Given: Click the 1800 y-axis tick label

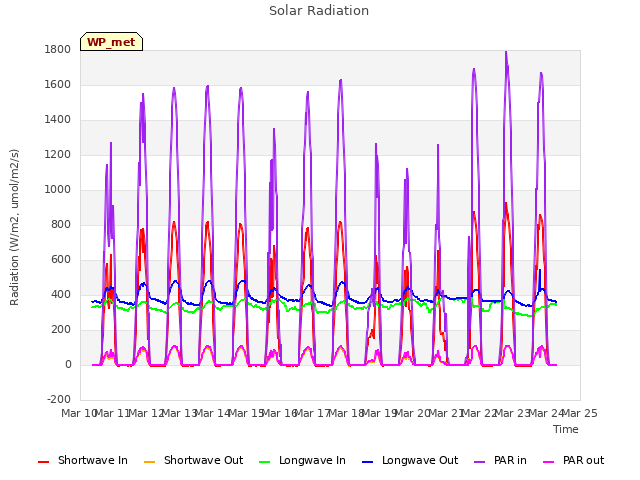Looking at the screenshot, I should pos(58,49).
